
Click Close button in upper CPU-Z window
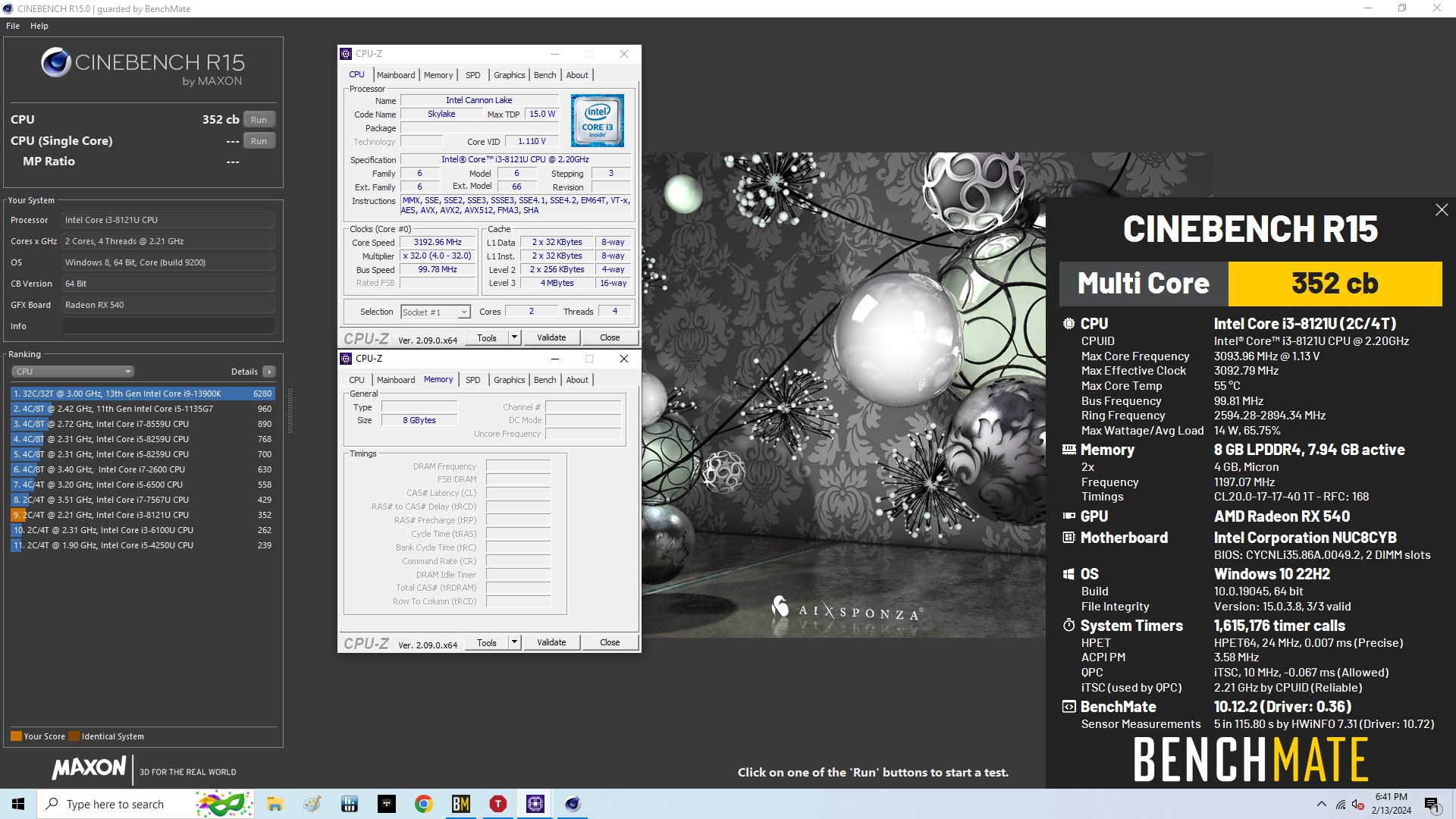[x=610, y=338]
